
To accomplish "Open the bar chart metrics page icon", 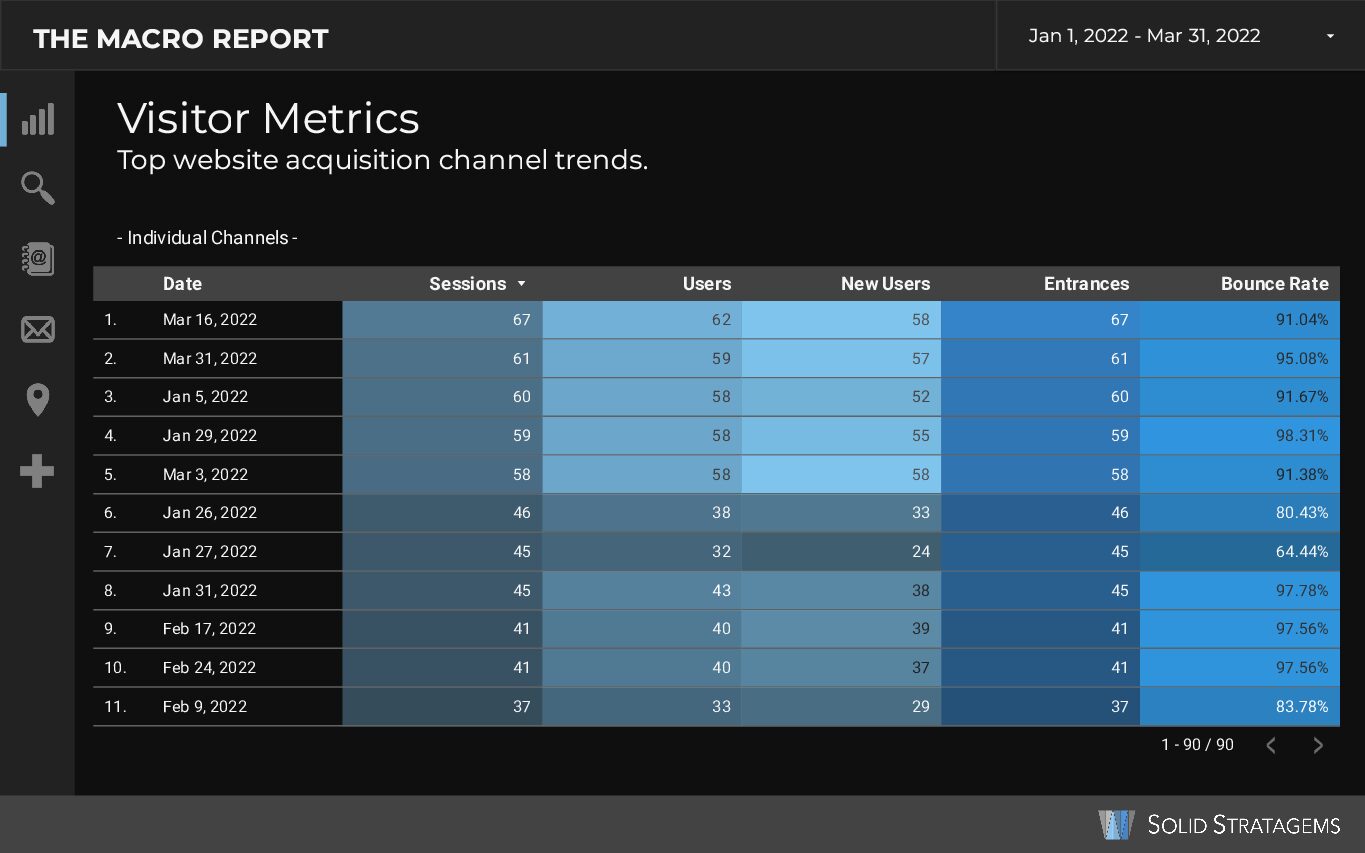I will pos(38,119).
